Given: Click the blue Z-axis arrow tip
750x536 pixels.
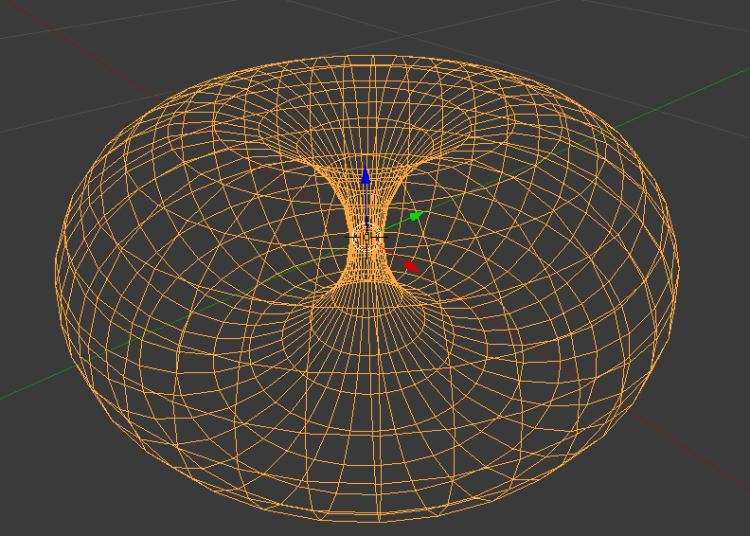Looking at the screenshot, I should tap(366, 176).
